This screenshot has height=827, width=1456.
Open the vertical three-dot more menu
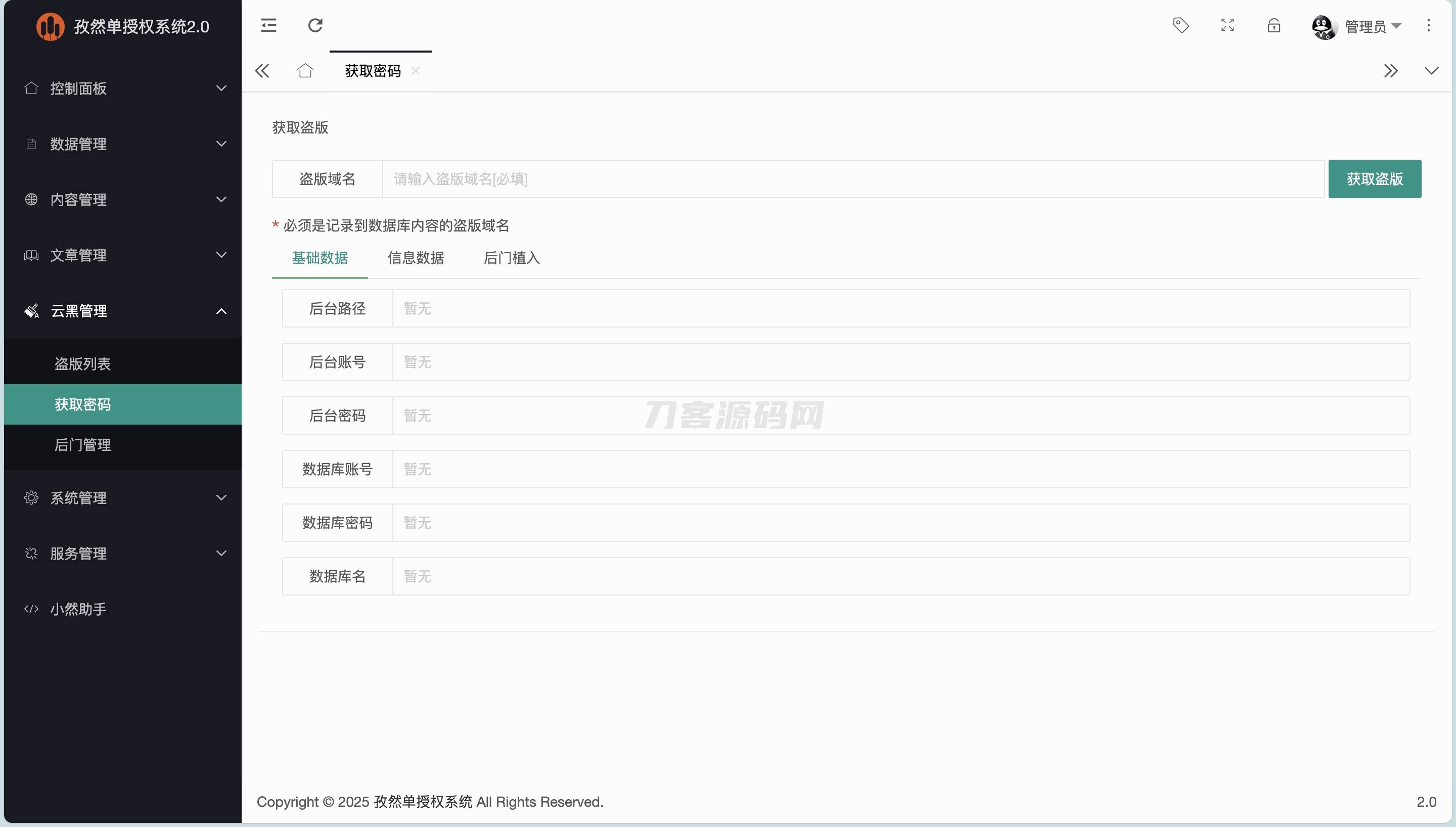point(1428,26)
